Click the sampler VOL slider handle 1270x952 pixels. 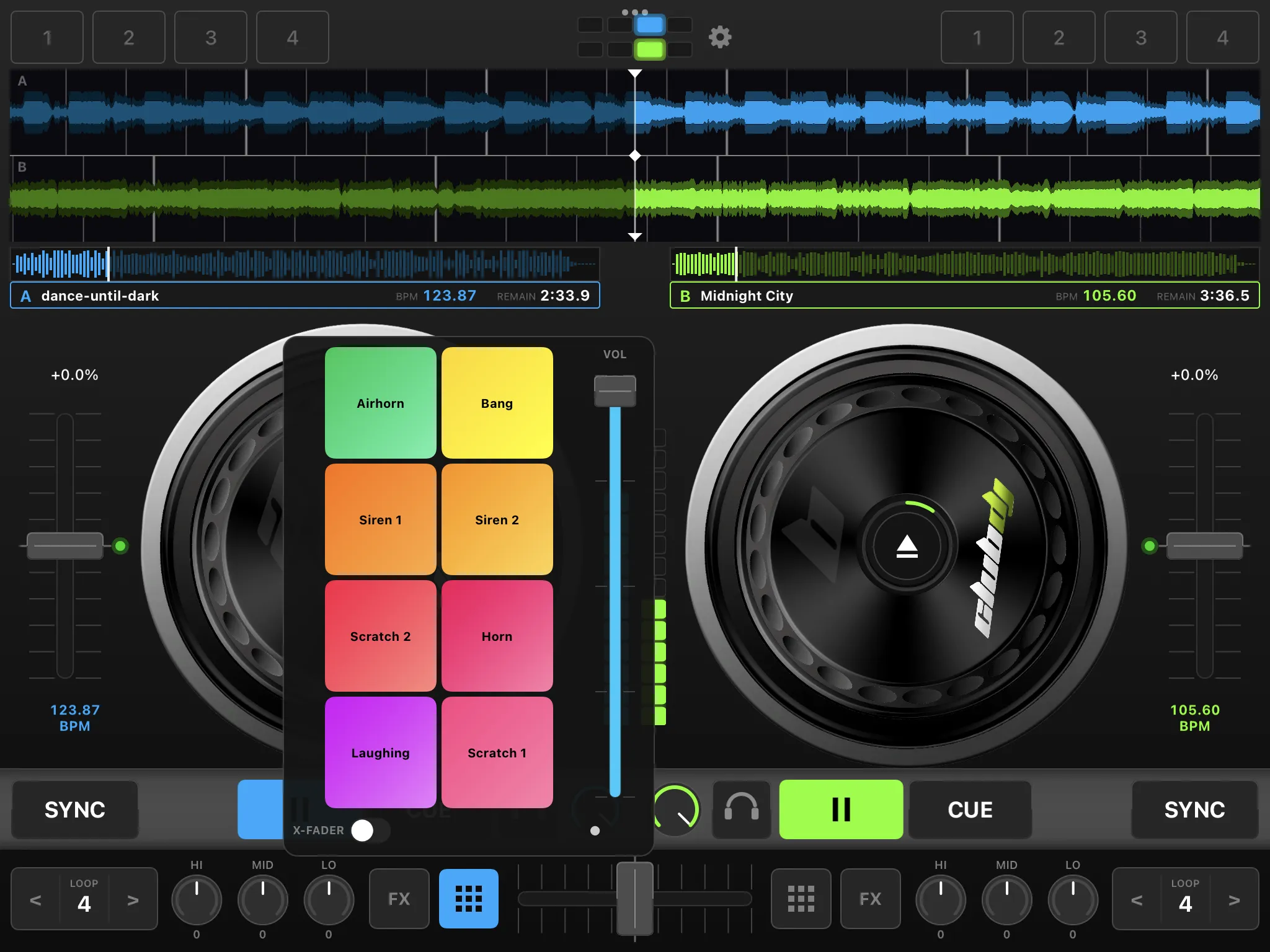(615, 391)
